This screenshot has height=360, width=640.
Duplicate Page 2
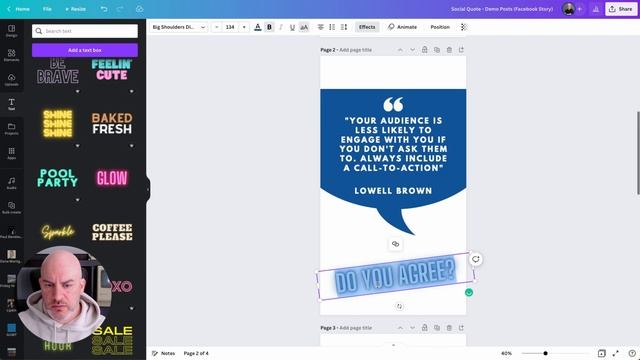437,50
